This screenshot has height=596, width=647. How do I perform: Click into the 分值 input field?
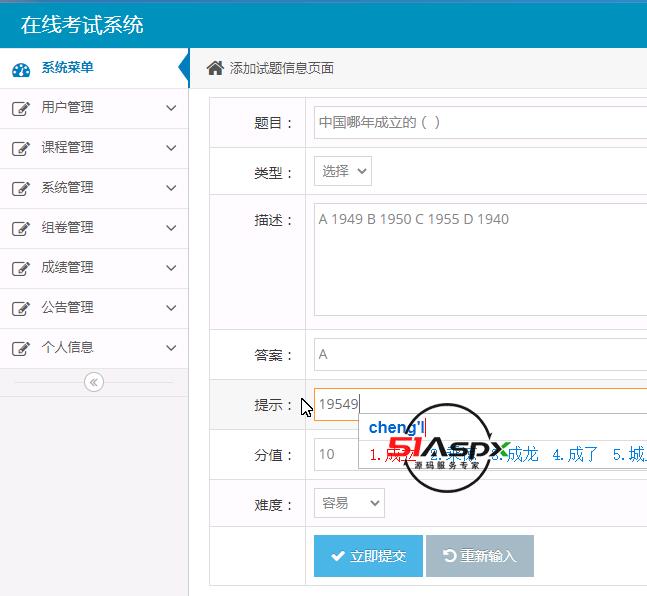(x=336, y=454)
